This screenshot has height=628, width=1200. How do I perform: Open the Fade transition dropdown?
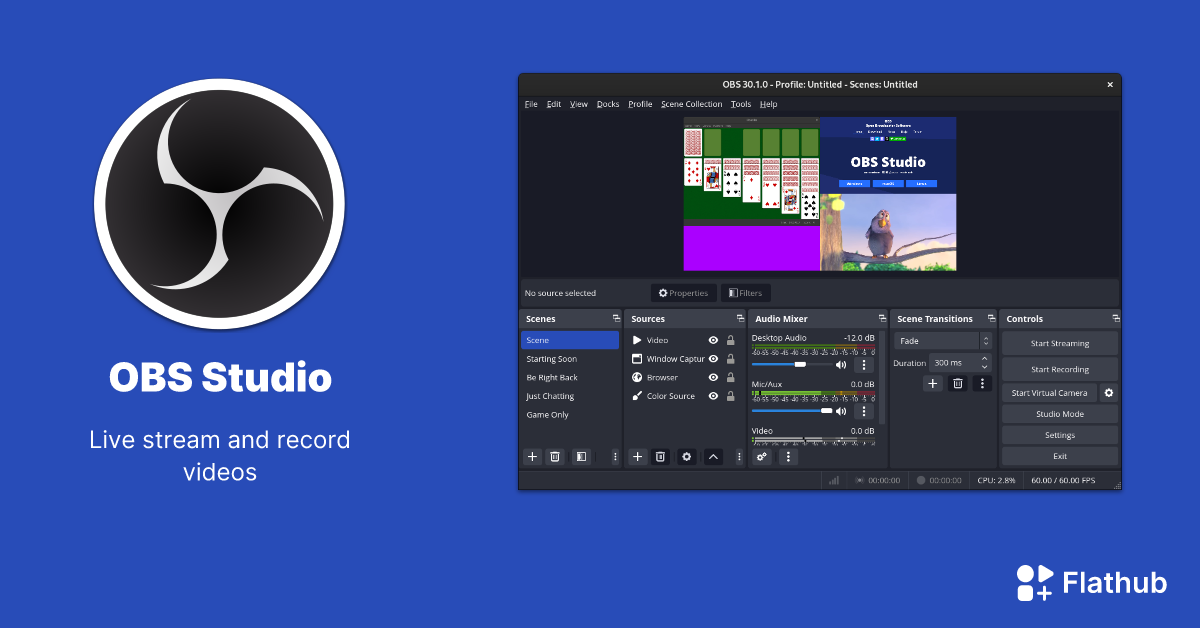pos(943,341)
